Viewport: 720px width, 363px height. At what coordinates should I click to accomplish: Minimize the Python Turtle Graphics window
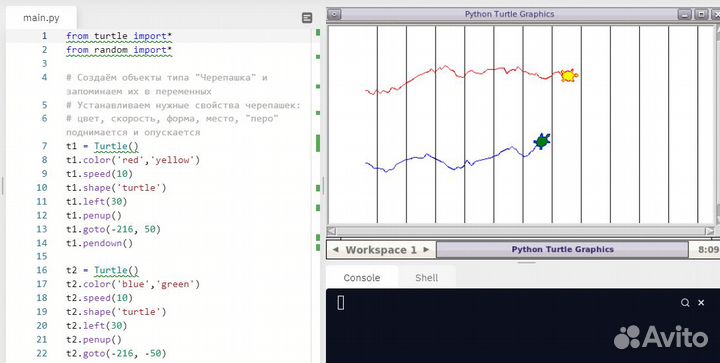pyautogui.click(x=685, y=14)
